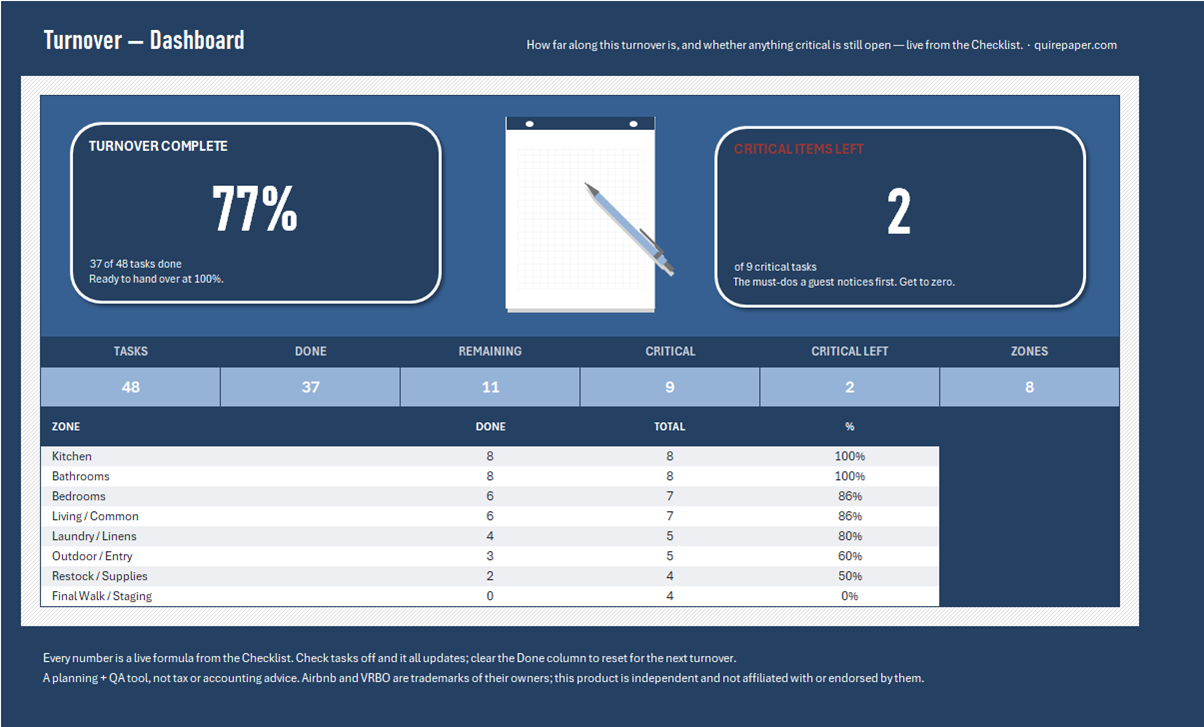Click the % column header
The width and height of the screenshot is (1204, 727).
click(850, 426)
